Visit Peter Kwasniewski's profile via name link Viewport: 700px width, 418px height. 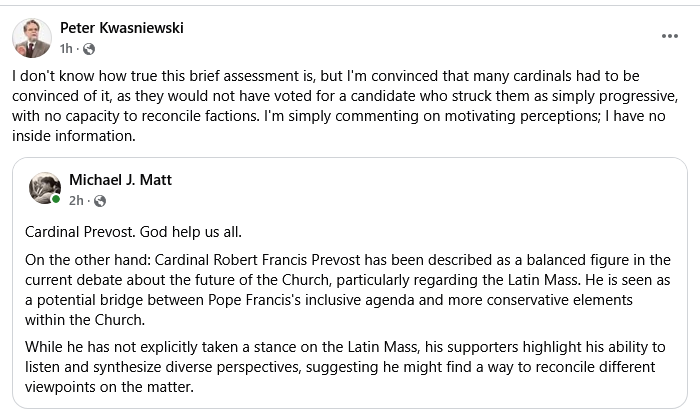122,28
